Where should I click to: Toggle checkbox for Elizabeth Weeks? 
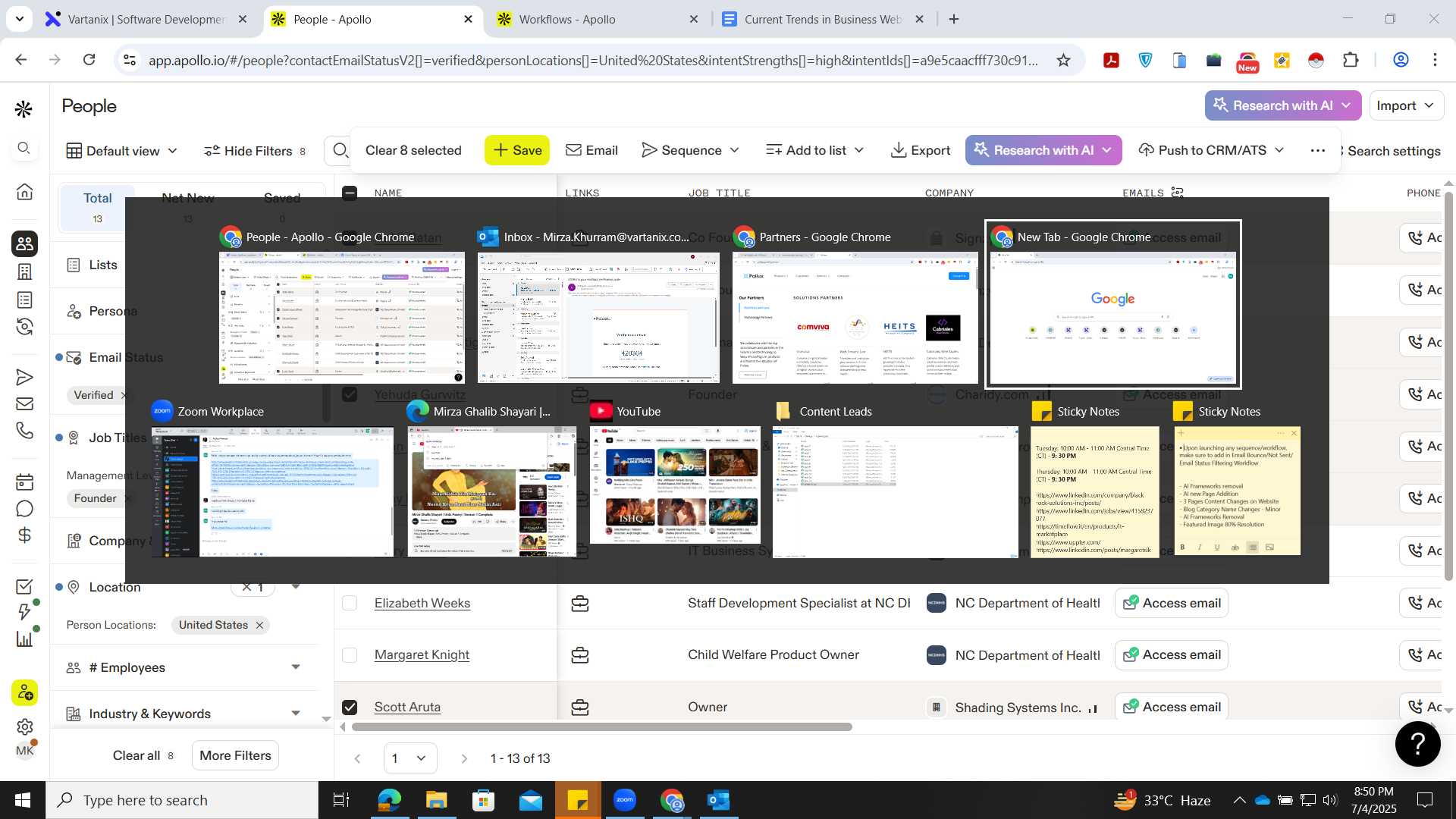(350, 603)
